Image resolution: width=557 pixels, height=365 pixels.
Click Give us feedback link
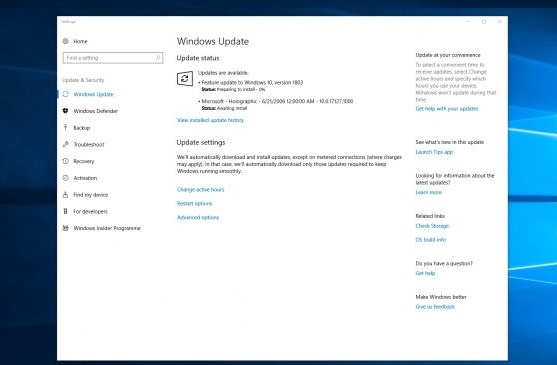point(435,306)
